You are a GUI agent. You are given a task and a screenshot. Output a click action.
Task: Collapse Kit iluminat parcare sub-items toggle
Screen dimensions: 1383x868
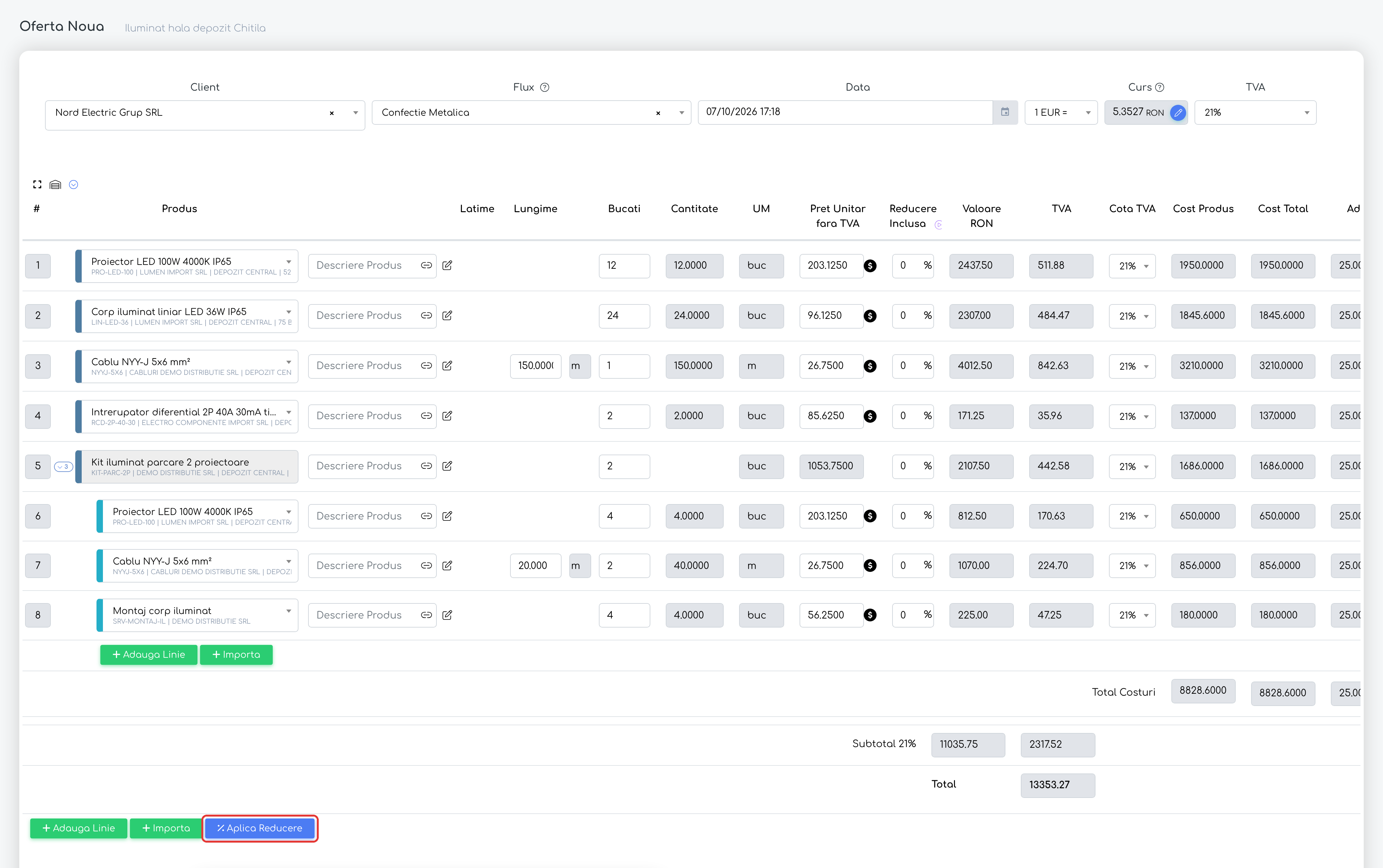click(x=63, y=467)
